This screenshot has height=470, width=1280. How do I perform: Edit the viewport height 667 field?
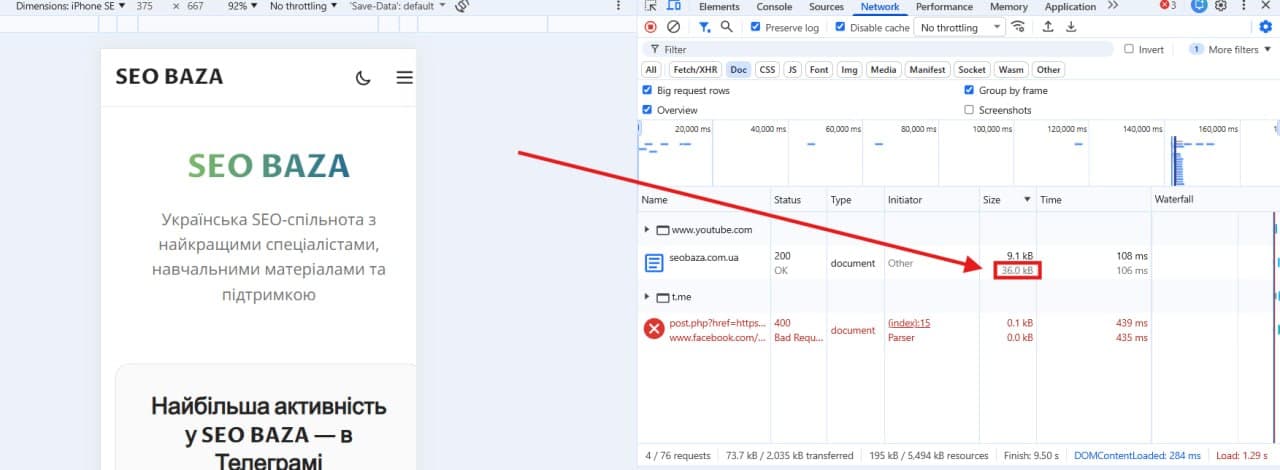click(x=195, y=6)
